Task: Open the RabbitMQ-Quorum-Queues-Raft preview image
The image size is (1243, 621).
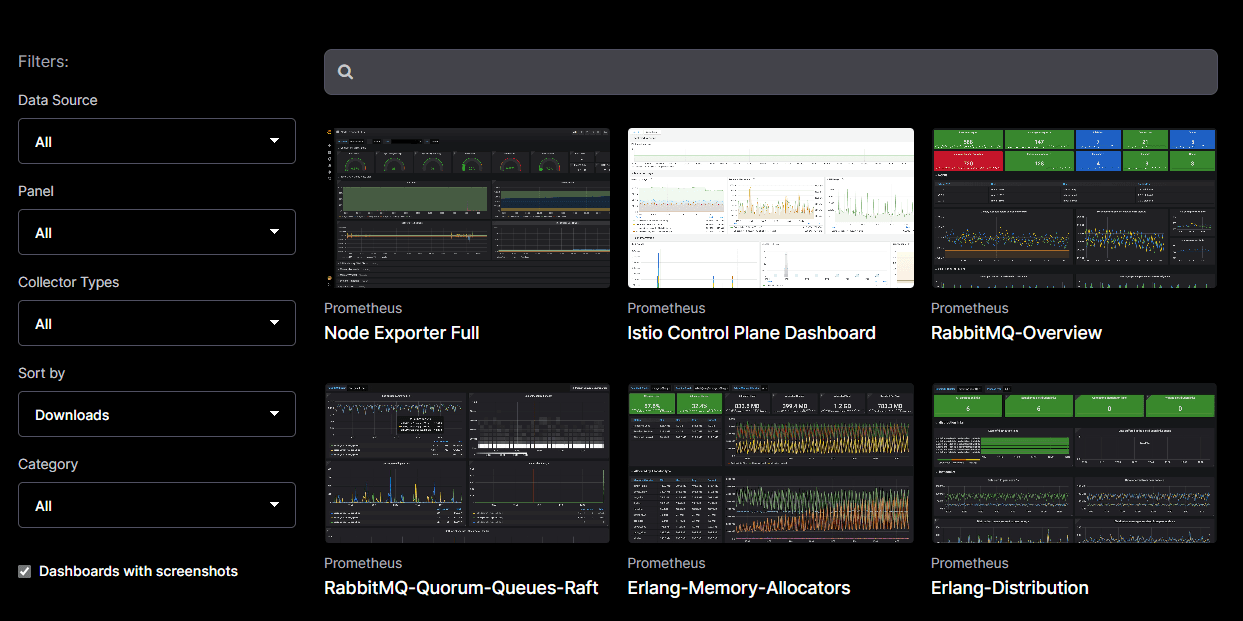Action: (x=467, y=463)
